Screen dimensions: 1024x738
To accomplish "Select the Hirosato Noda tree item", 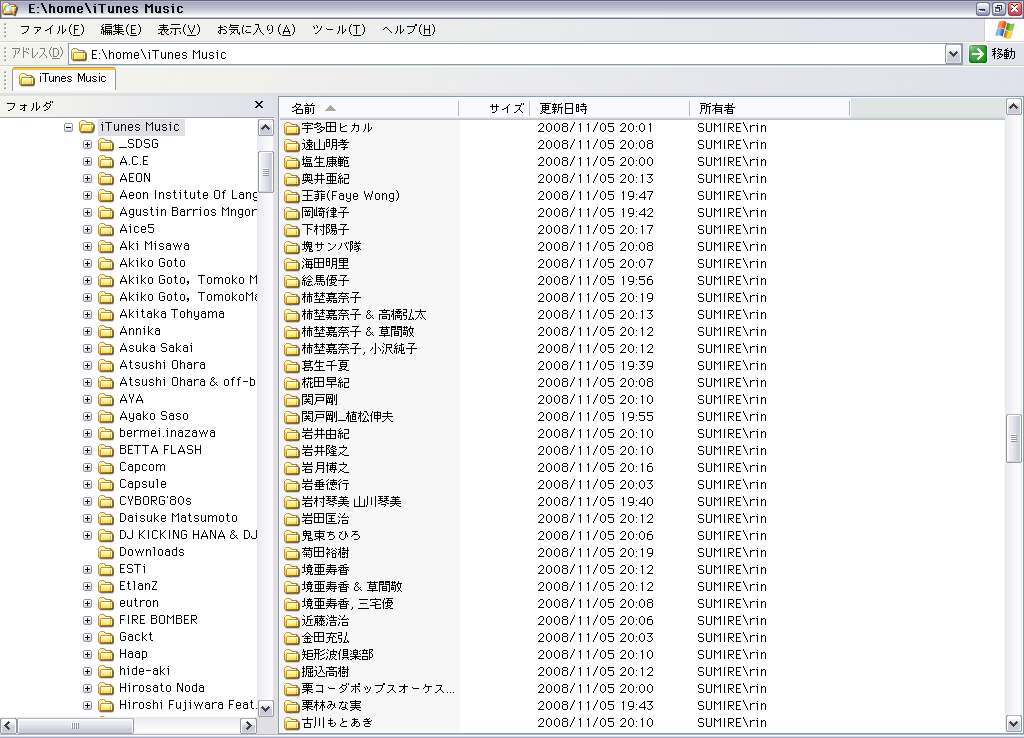I will click(x=161, y=688).
